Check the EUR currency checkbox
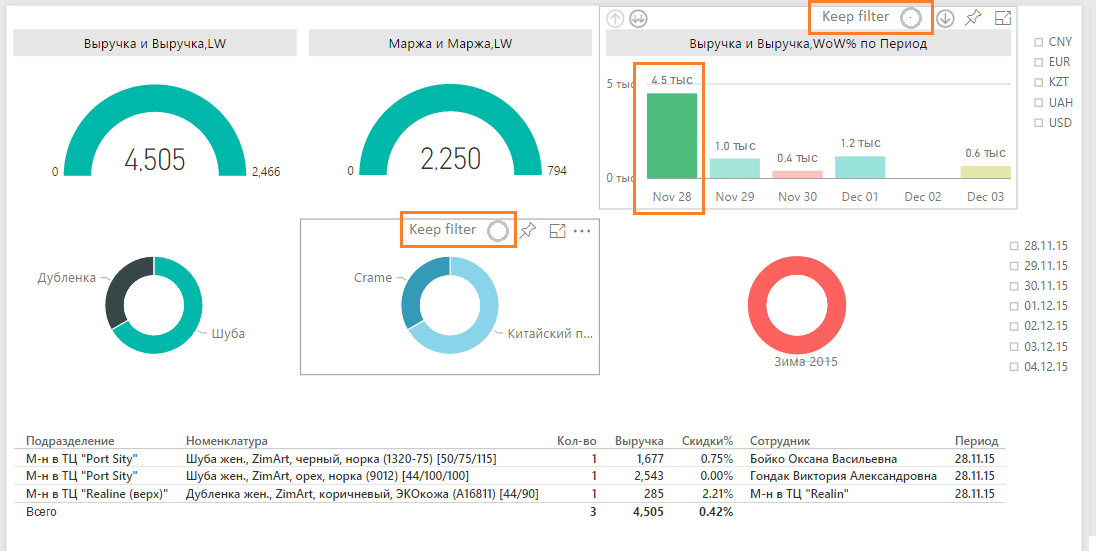The height and width of the screenshot is (551, 1096). 1039,63
